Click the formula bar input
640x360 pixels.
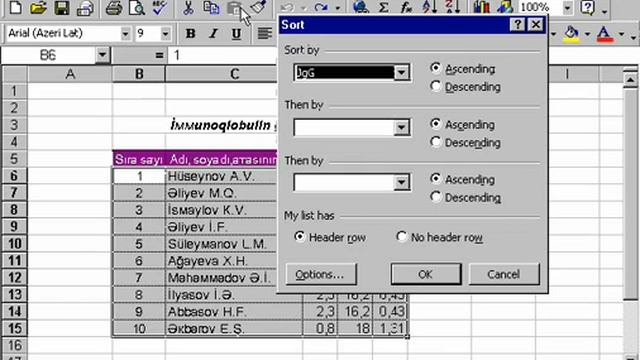[x=222, y=55]
